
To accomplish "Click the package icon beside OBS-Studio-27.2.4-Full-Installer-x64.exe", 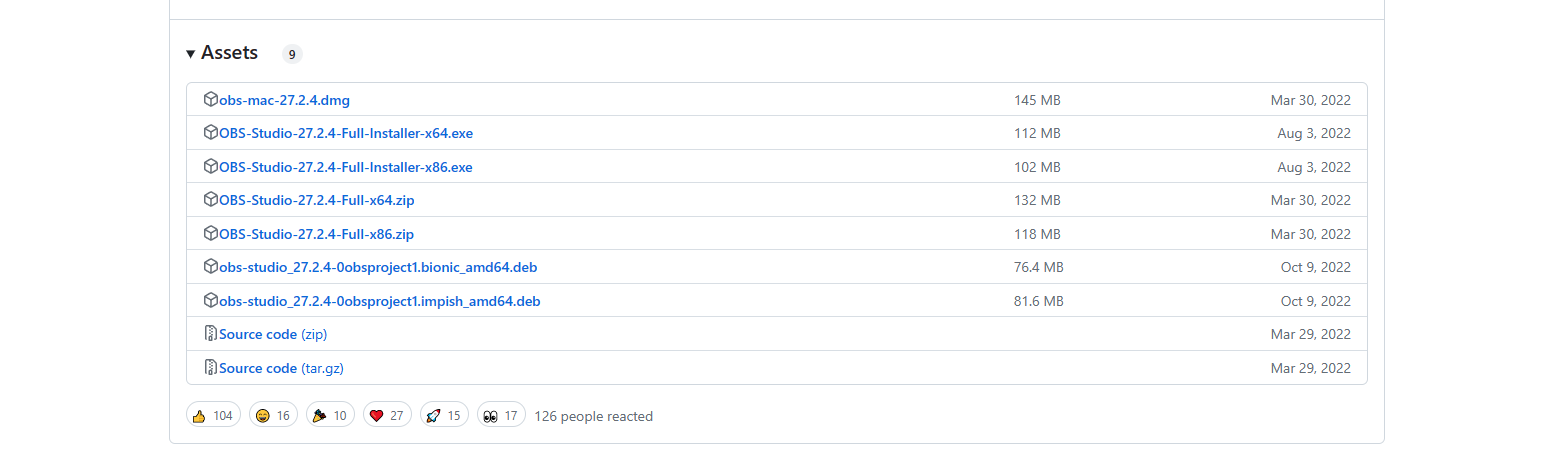I will point(211,133).
